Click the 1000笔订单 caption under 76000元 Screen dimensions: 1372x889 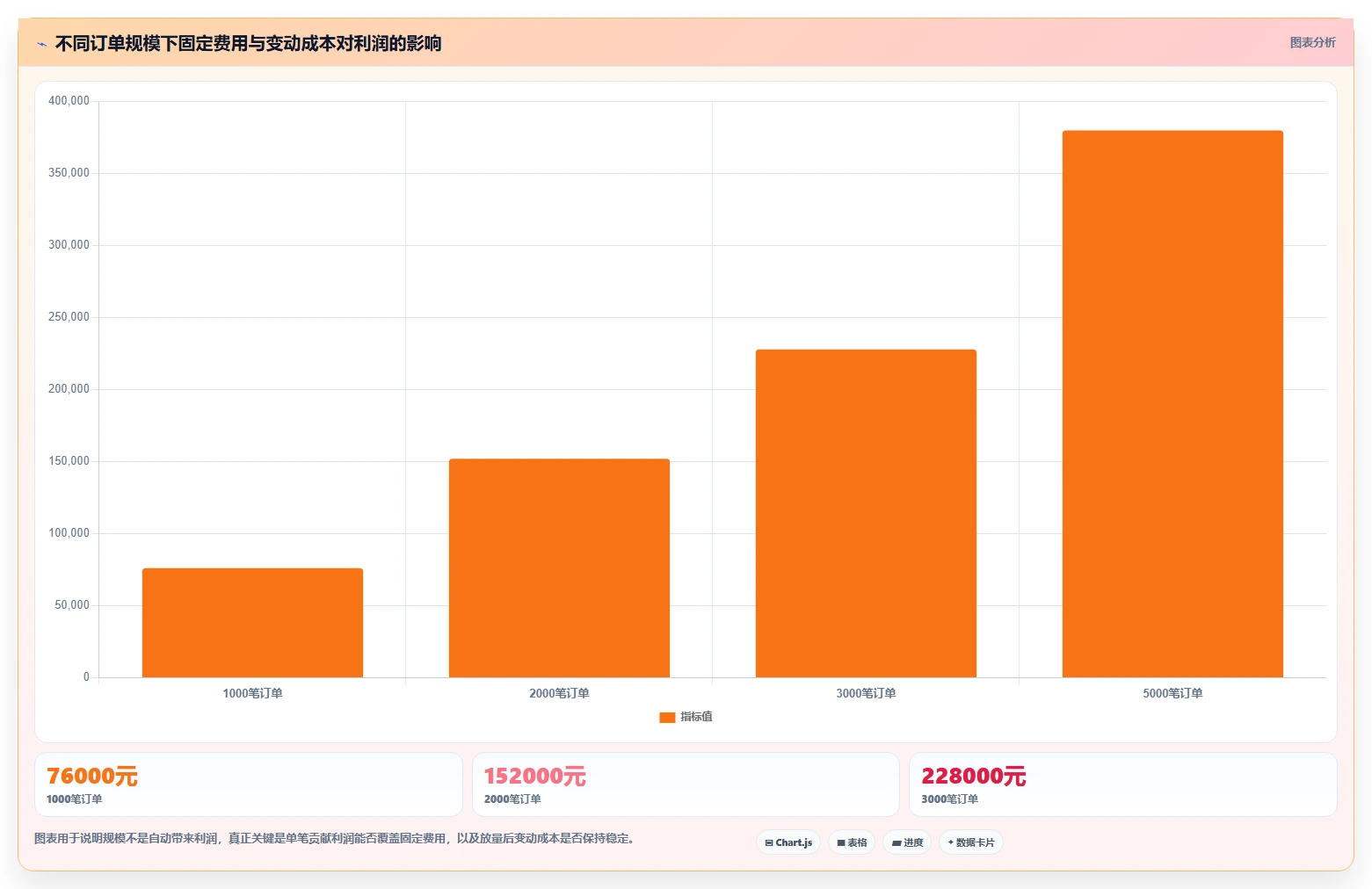tap(75, 799)
